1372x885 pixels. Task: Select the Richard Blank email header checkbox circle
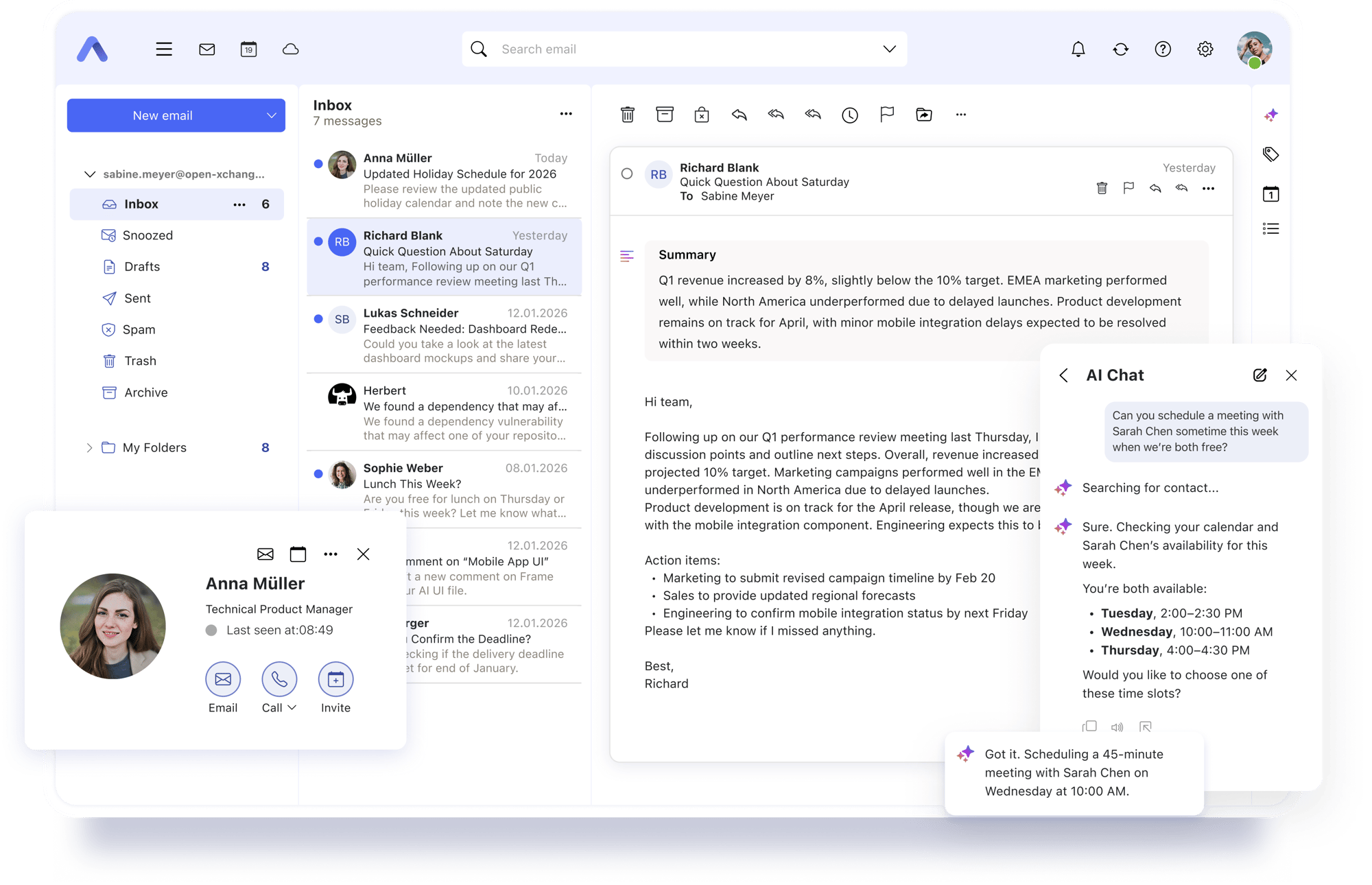point(626,174)
